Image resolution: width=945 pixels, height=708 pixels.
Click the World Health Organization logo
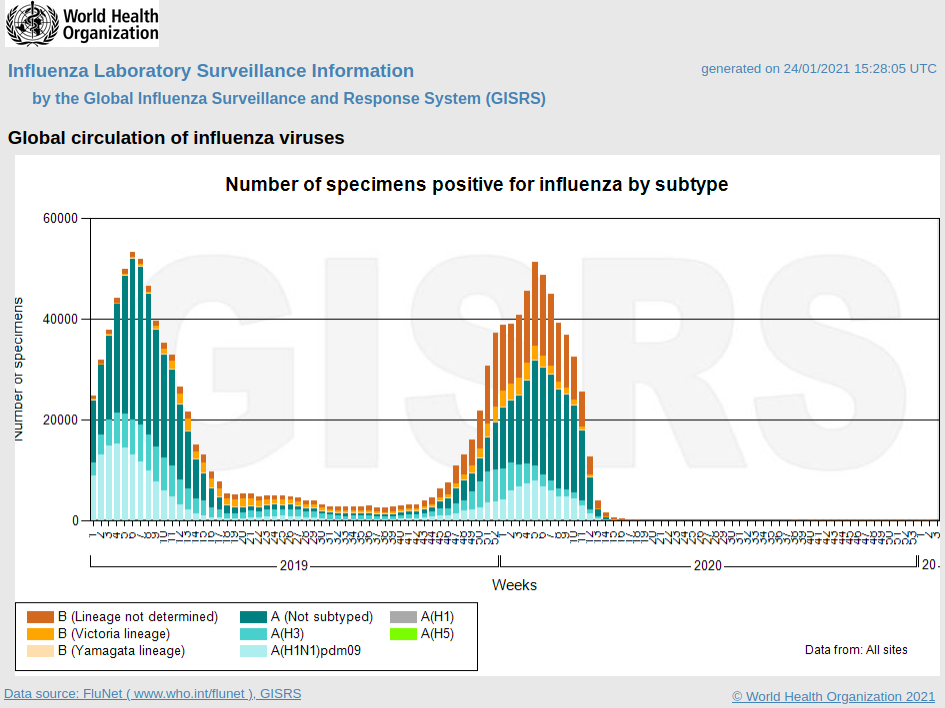tap(82, 24)
